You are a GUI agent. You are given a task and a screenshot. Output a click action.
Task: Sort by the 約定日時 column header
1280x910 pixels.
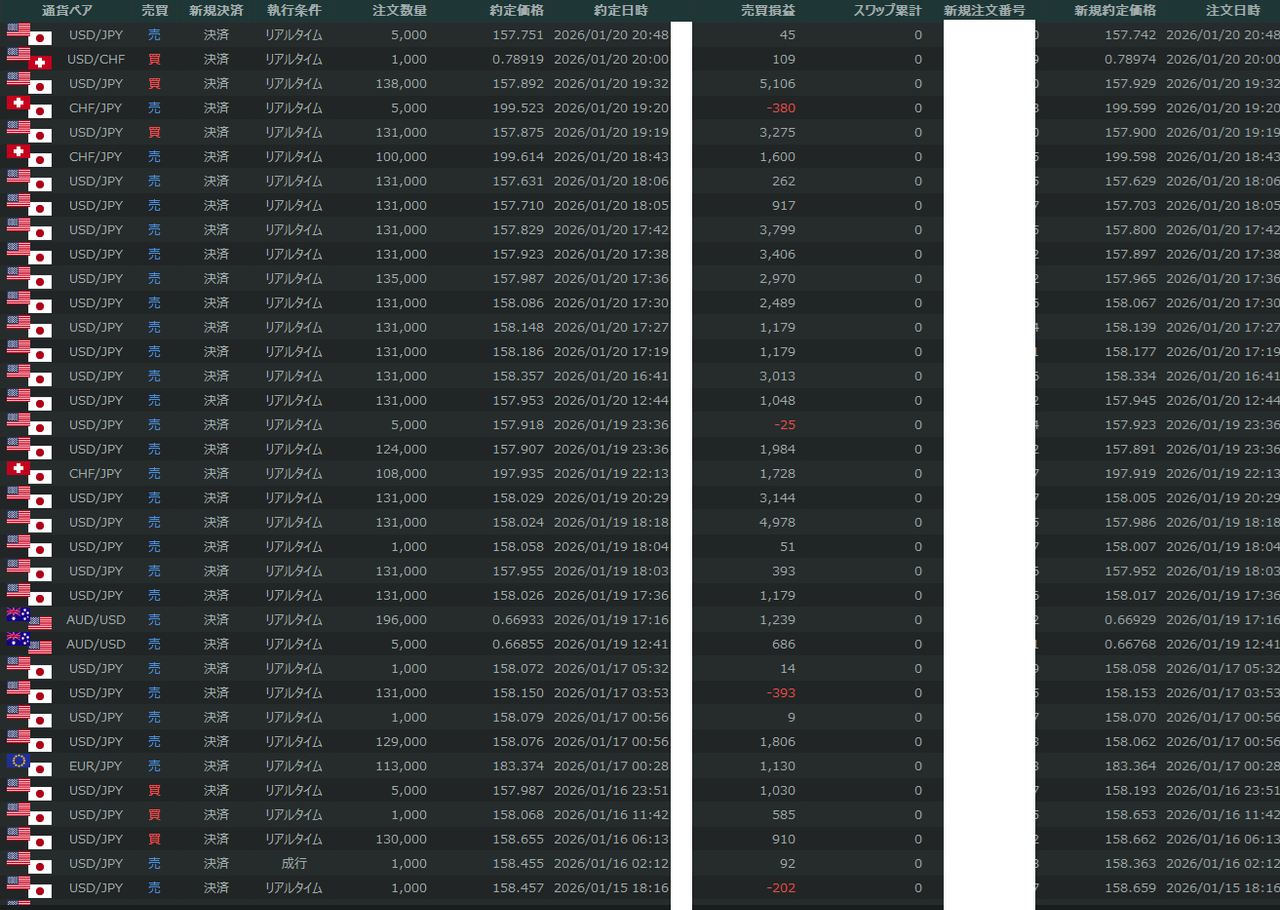pyautogui.click(x=620, y=11)
